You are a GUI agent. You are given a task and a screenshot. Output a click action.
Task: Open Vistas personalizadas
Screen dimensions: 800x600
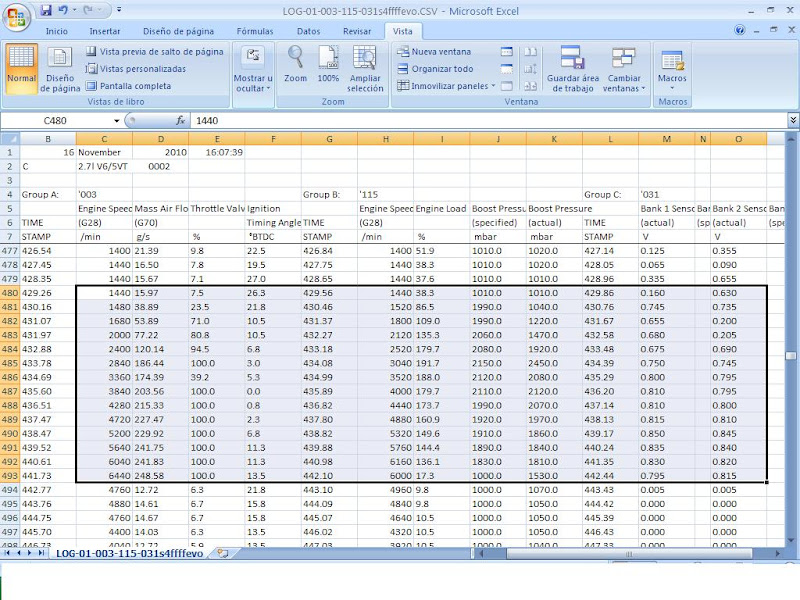pyautogui.click(x=136, y=68)
